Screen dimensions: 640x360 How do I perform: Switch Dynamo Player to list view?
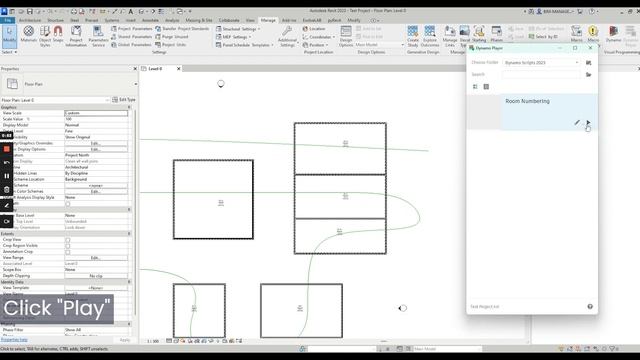[475, 87]
